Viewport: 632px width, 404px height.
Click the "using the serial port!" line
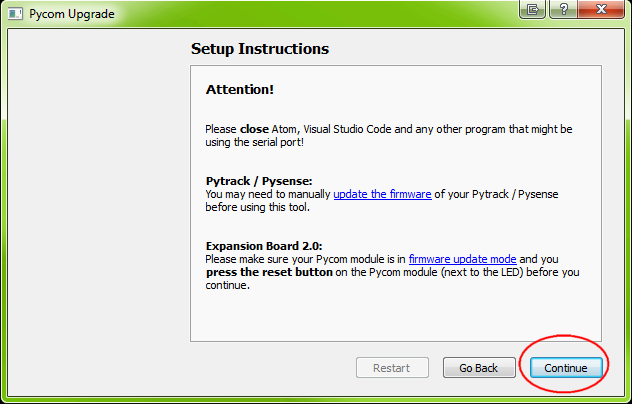[x=254, y=142]
